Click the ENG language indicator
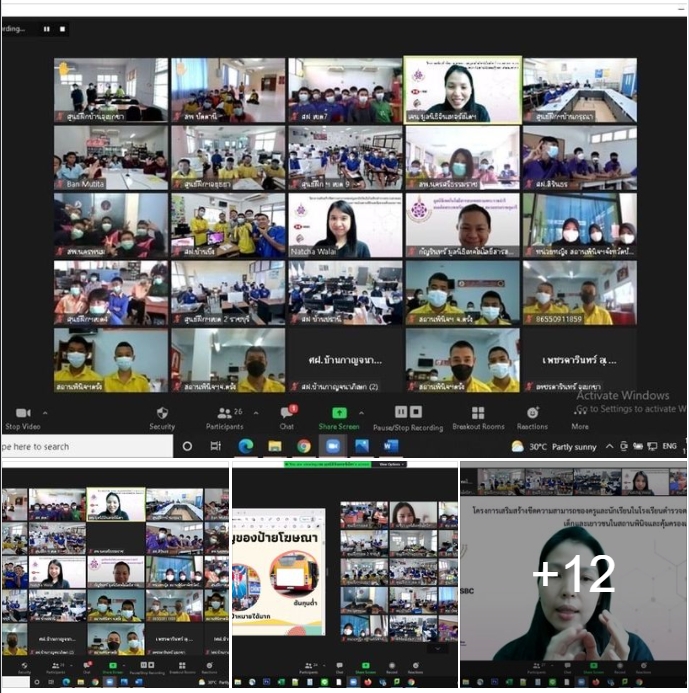 [669, 446]
